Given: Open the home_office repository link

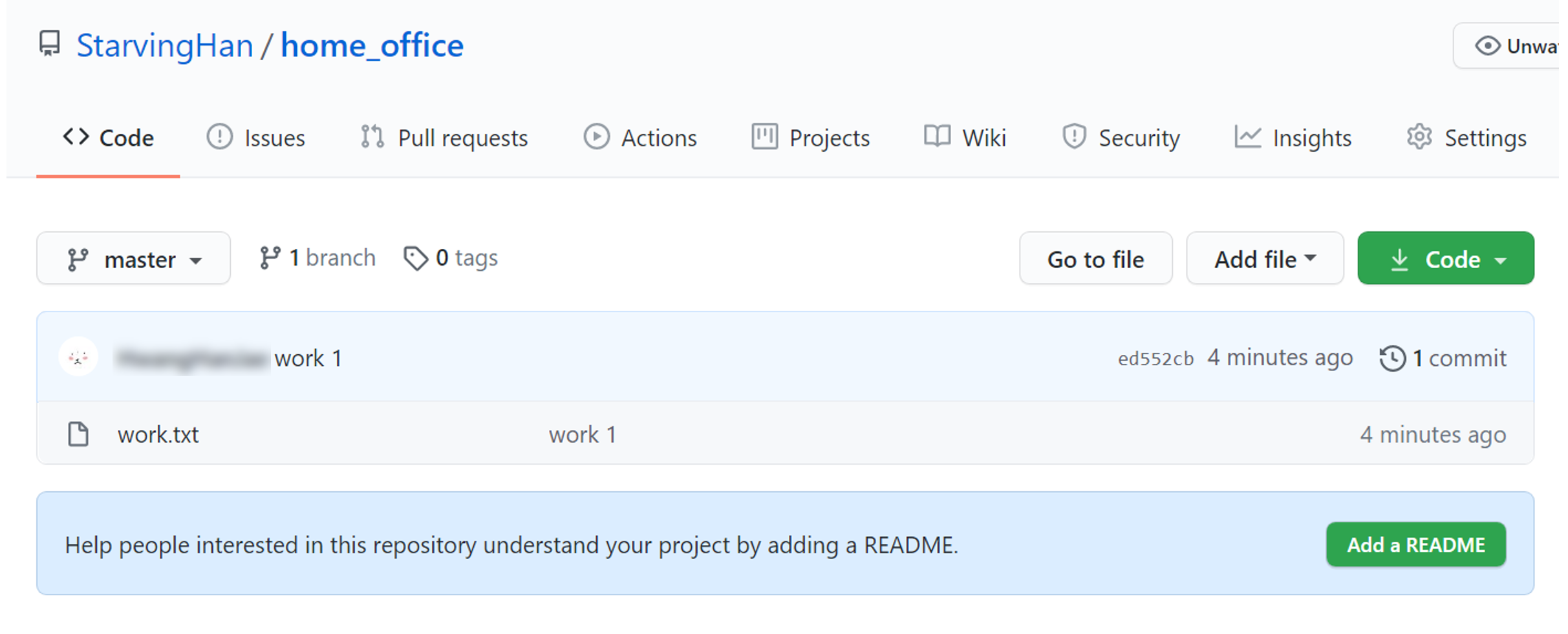Looking at the screenshot, I should click(x=372, y=46).
